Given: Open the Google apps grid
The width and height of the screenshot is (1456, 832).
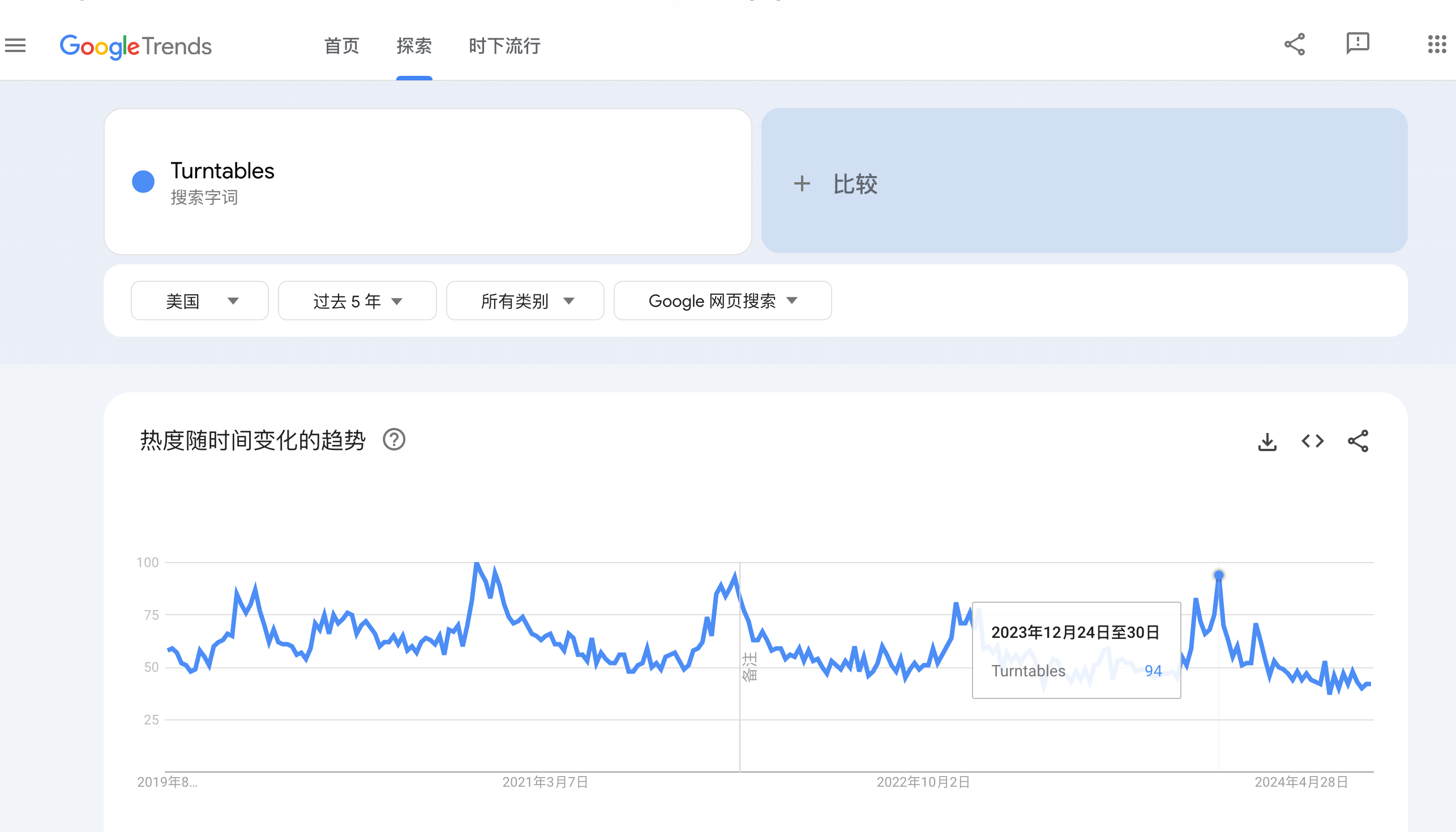Looking at the screenshot, I should [1437, 44].
